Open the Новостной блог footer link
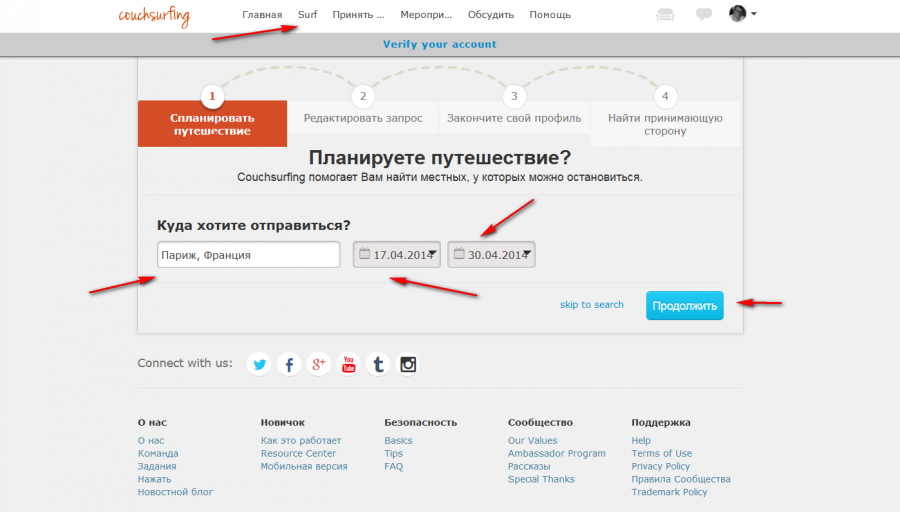 pos(175,492)
